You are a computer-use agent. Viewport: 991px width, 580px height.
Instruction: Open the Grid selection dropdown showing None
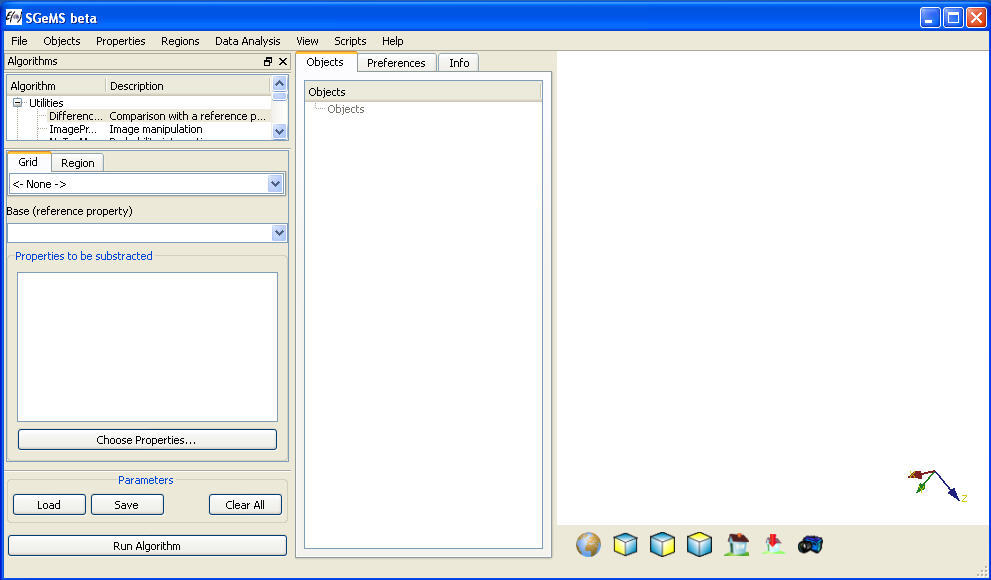147,184
